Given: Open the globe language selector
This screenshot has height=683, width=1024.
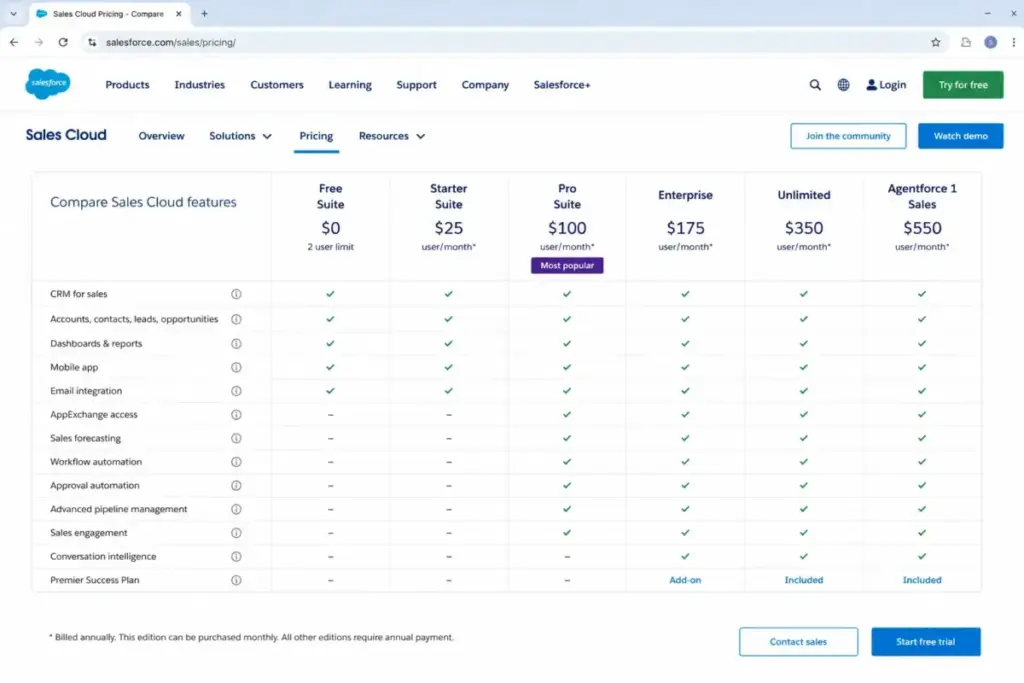Looking at the screenshot, I should coord(844,85).
